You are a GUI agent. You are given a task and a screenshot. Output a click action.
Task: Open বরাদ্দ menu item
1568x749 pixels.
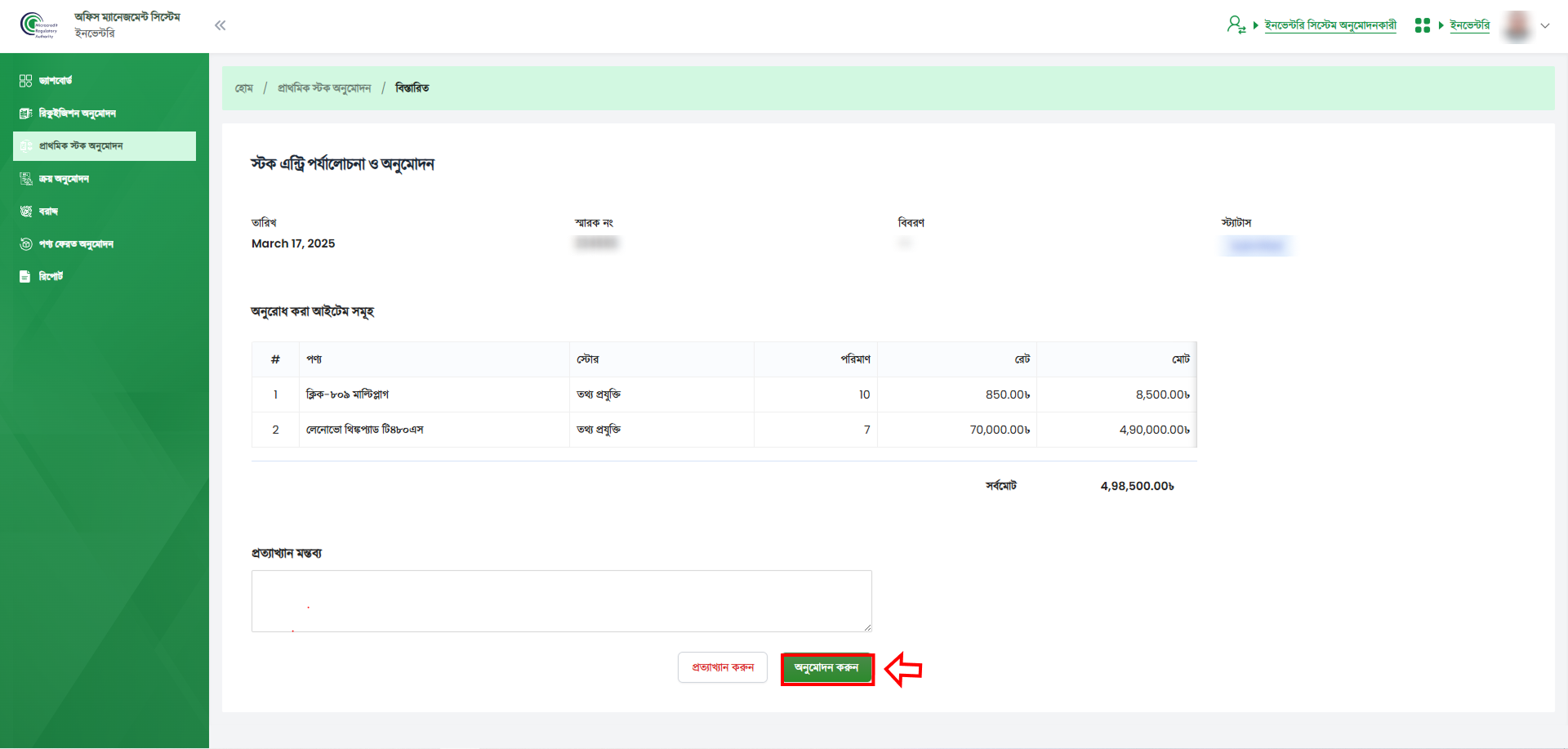[105, 212]
